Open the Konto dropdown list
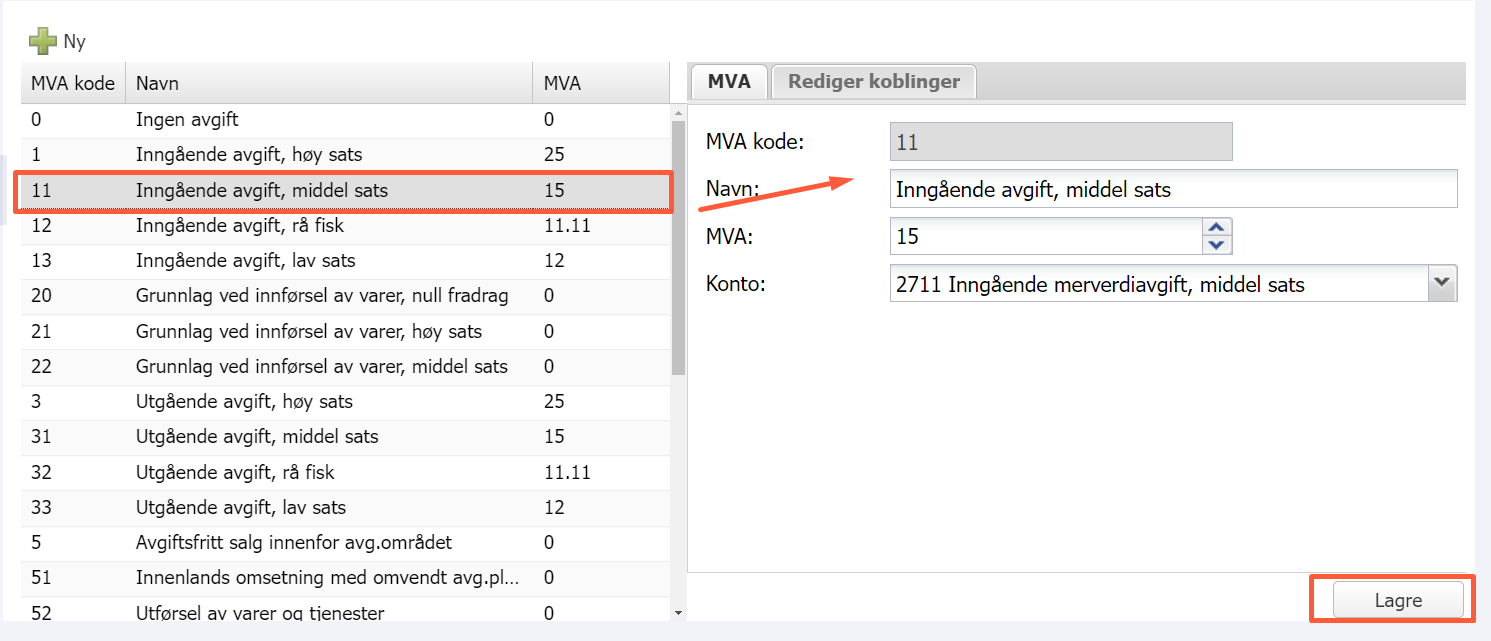Image resolution: width=1491 pixels, height=641 pixels. (1441, 283)
